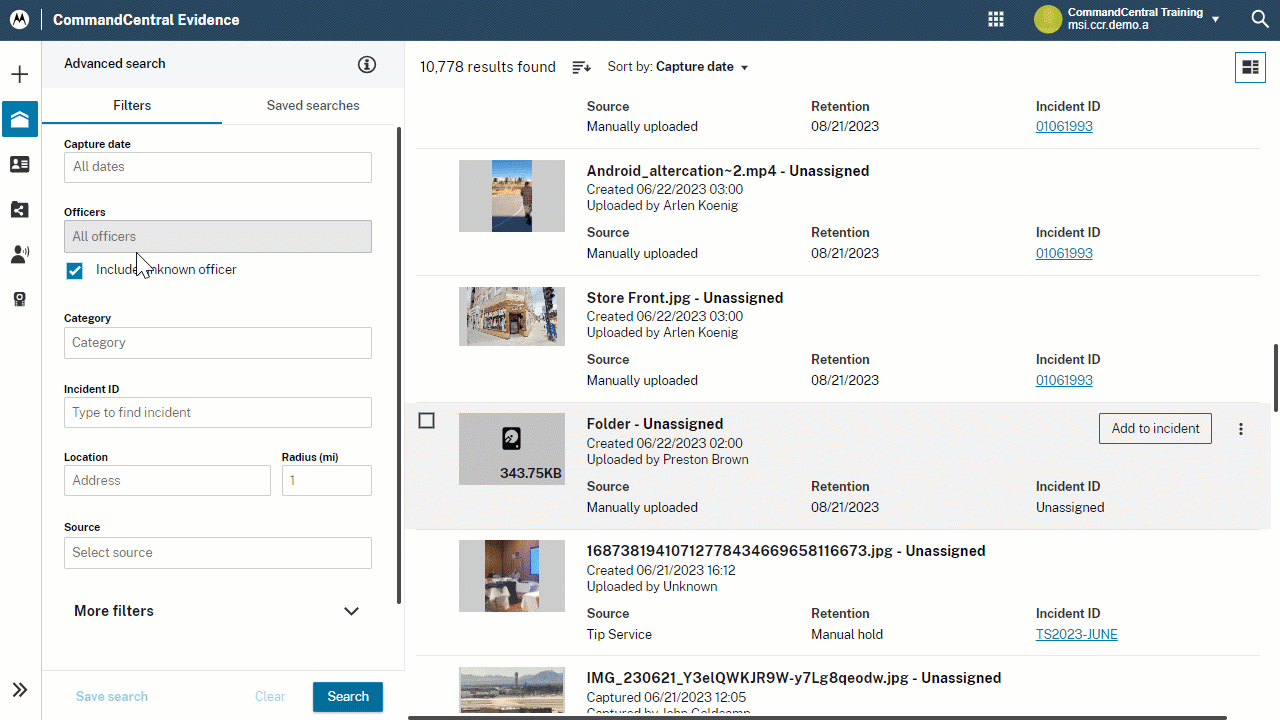Viewport: 1280px width, 720px height.
Task: Select the Folder result checkbox
Action: [x=426, y=421]
